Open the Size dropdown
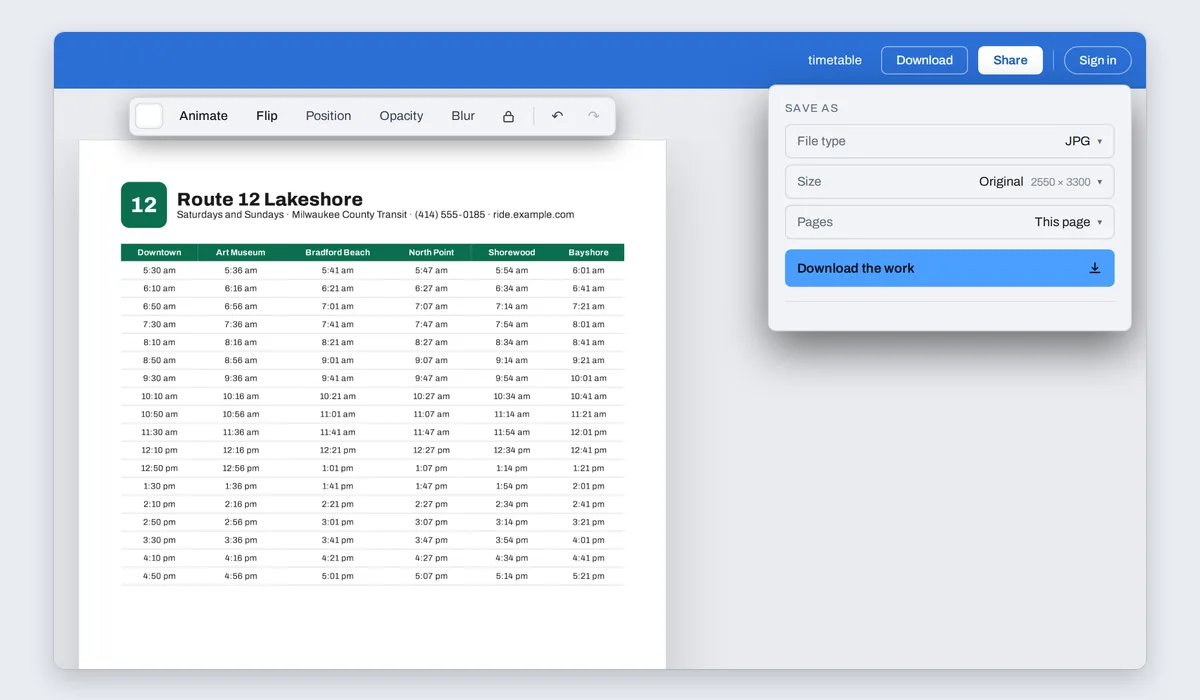Image resolution: width=1200 pixels, height=700 pixels. (949, 182)
